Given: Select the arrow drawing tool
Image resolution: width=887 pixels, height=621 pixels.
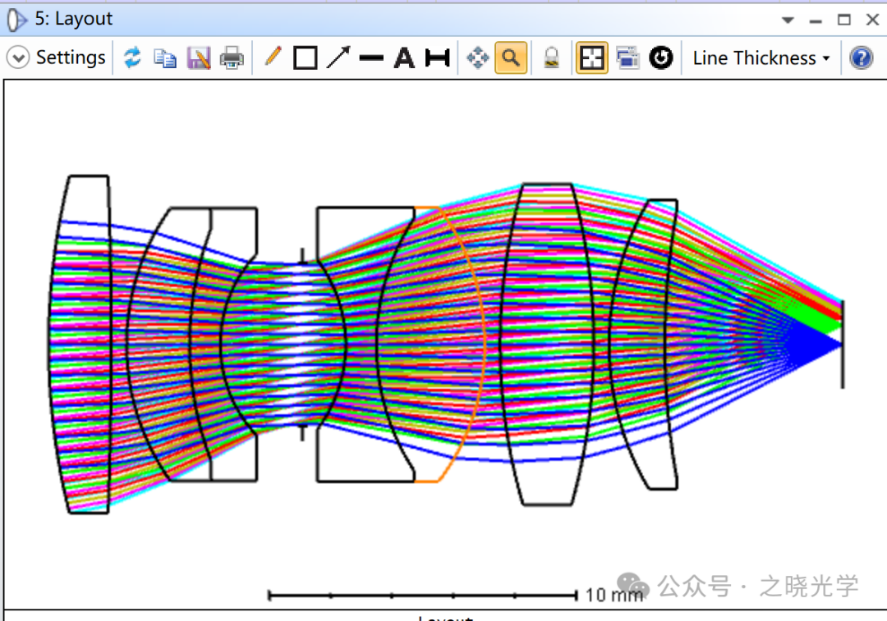Looking at the screenshot, I should click(x=338, y=58).
